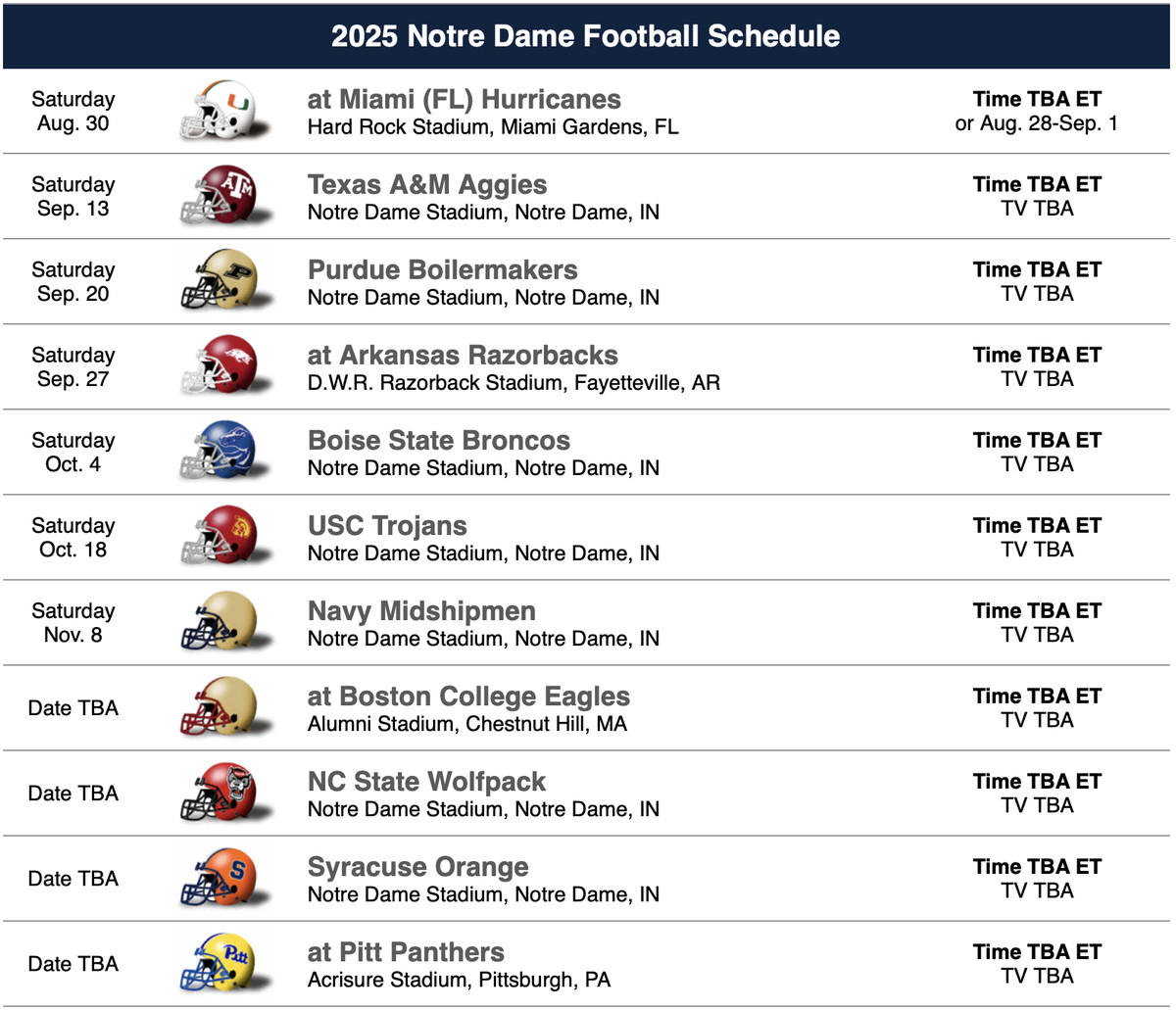1176x1010 pixels.
Task: Open the at Arkansas Razorbacks link
Action: pyautogui.click(x=463, y=355)
